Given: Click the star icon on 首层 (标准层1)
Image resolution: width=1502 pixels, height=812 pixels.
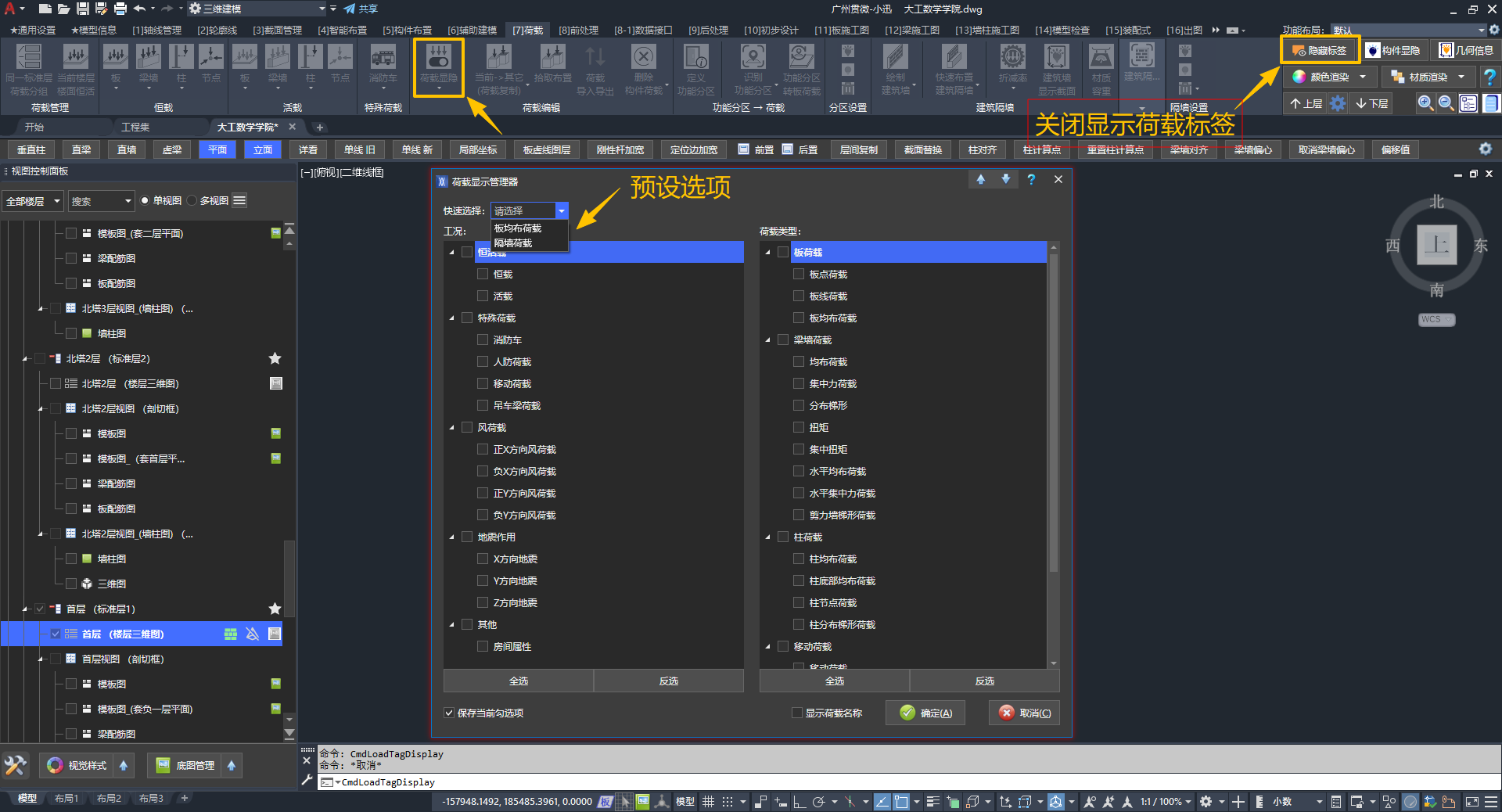Looking at the screenshot, I should pos(275,609).
